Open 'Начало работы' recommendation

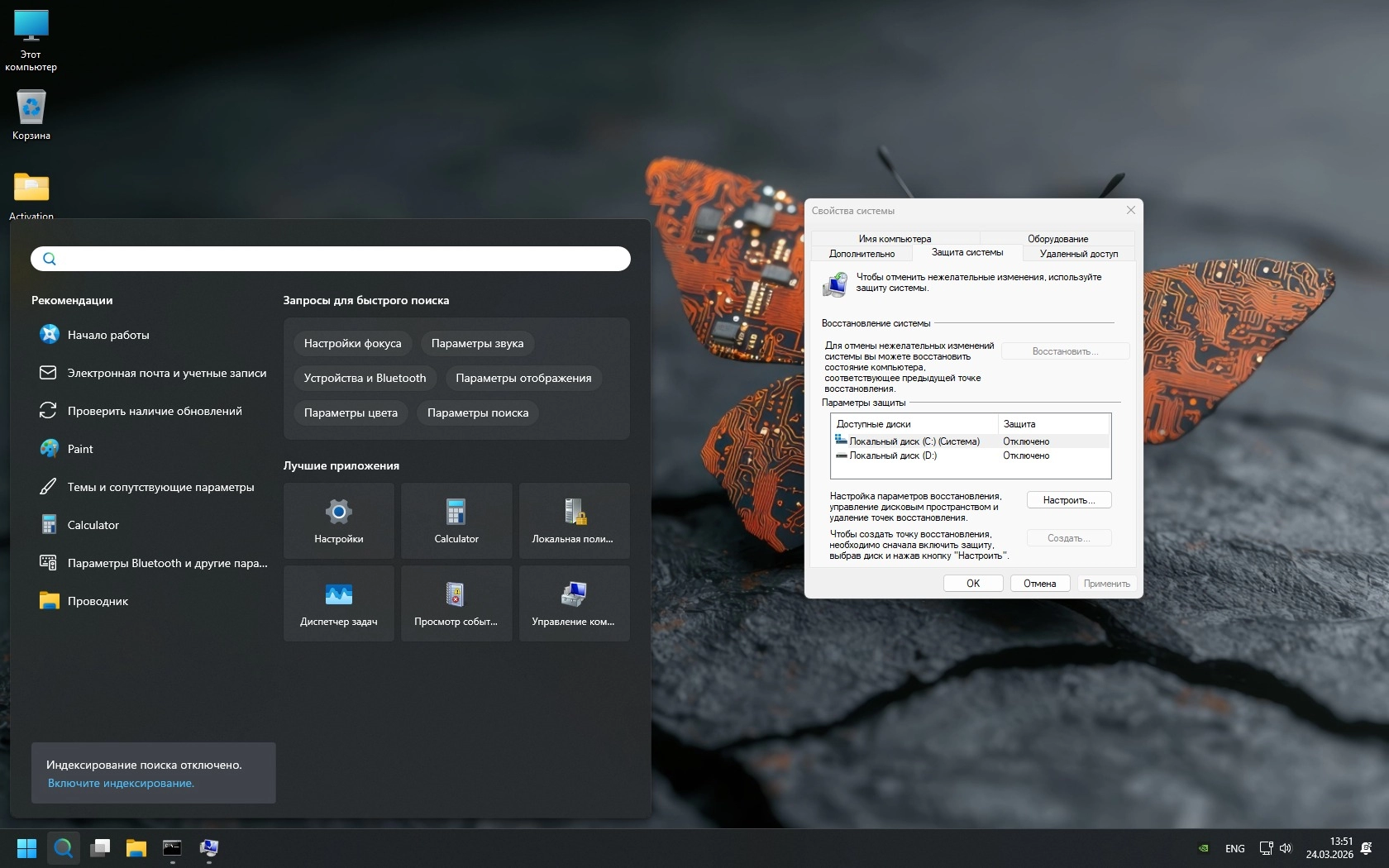click(x=152, y=335)
